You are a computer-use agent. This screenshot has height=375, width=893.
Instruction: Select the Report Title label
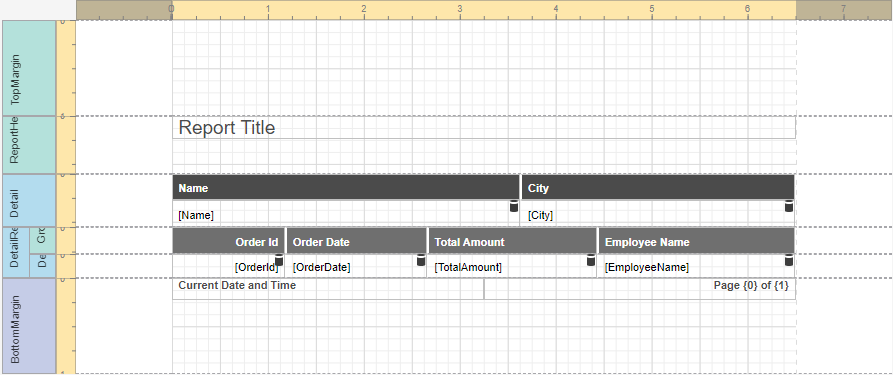click(484, 128)
